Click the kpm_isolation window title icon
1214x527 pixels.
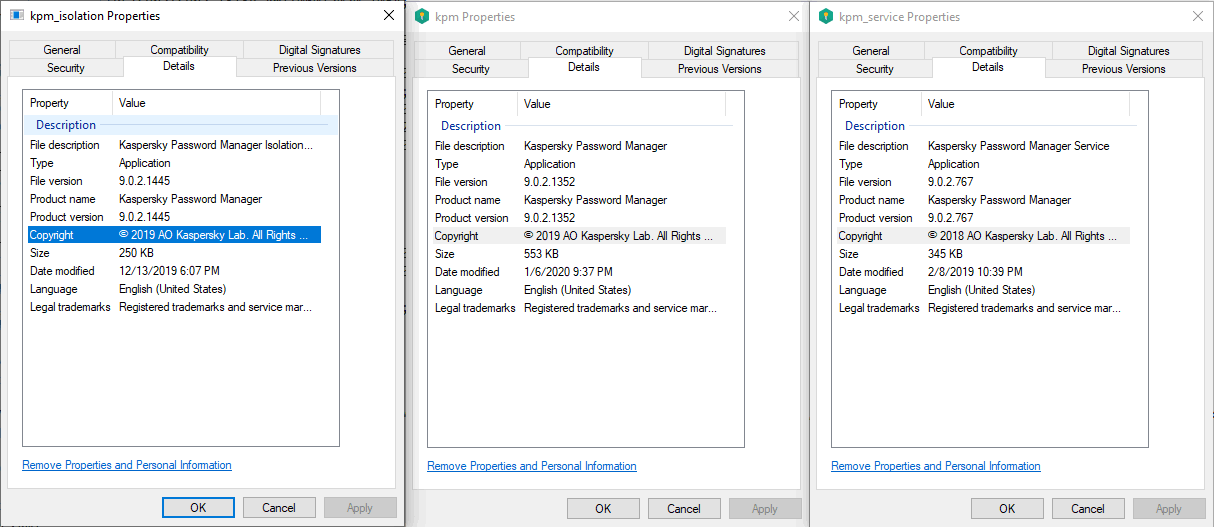(17, 16)
